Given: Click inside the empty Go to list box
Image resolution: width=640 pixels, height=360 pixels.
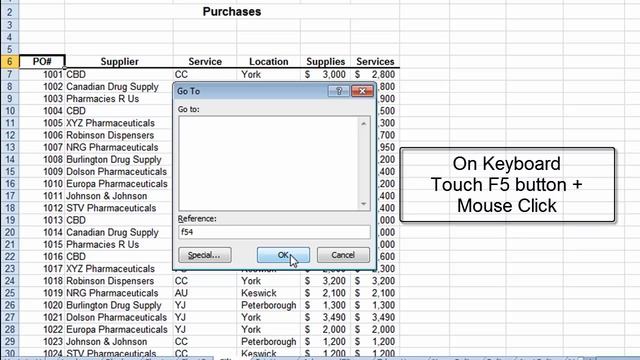Looking at the screenshot, I should [268, 163].
